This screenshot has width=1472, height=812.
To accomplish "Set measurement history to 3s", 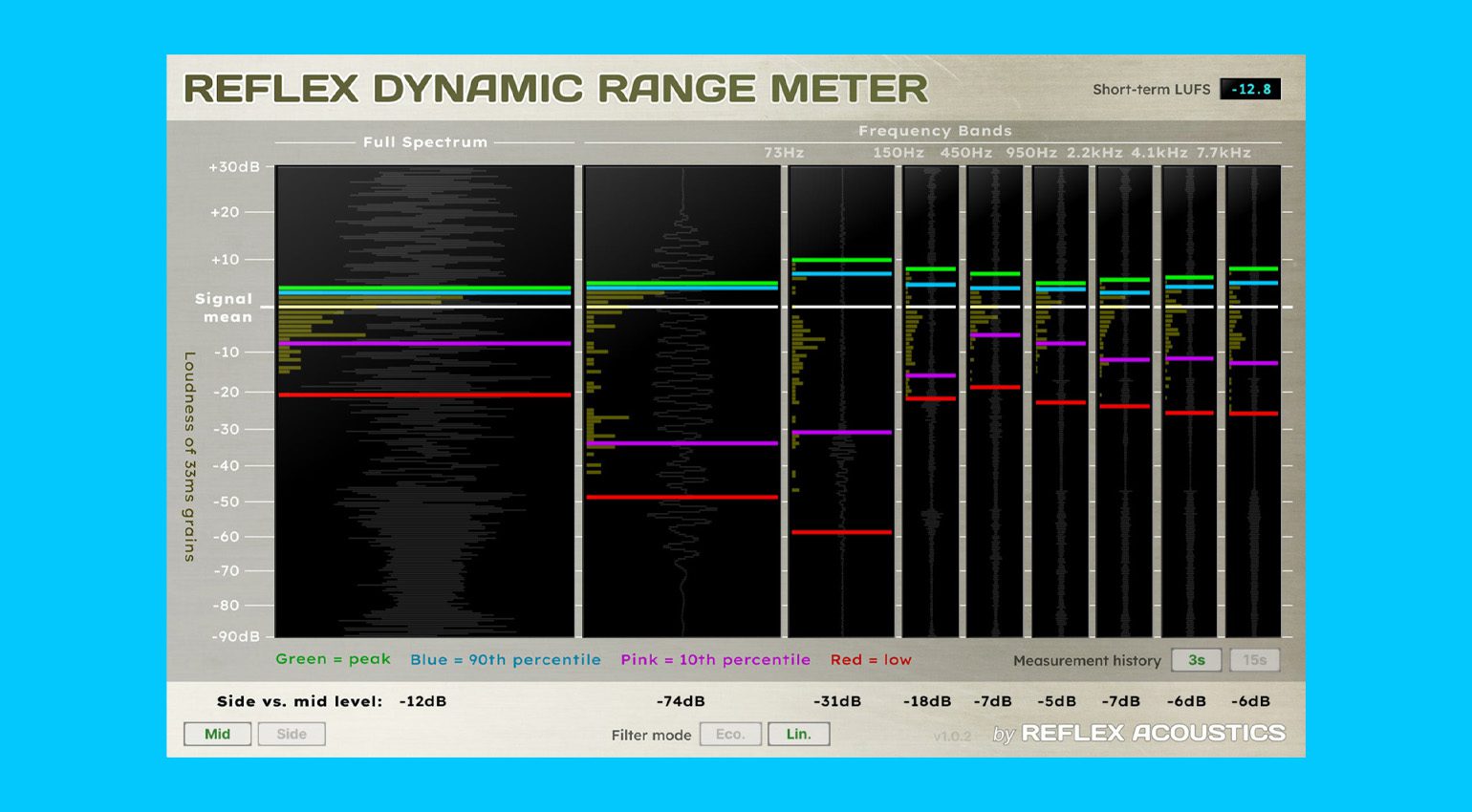I will (x=1196, y=660).
